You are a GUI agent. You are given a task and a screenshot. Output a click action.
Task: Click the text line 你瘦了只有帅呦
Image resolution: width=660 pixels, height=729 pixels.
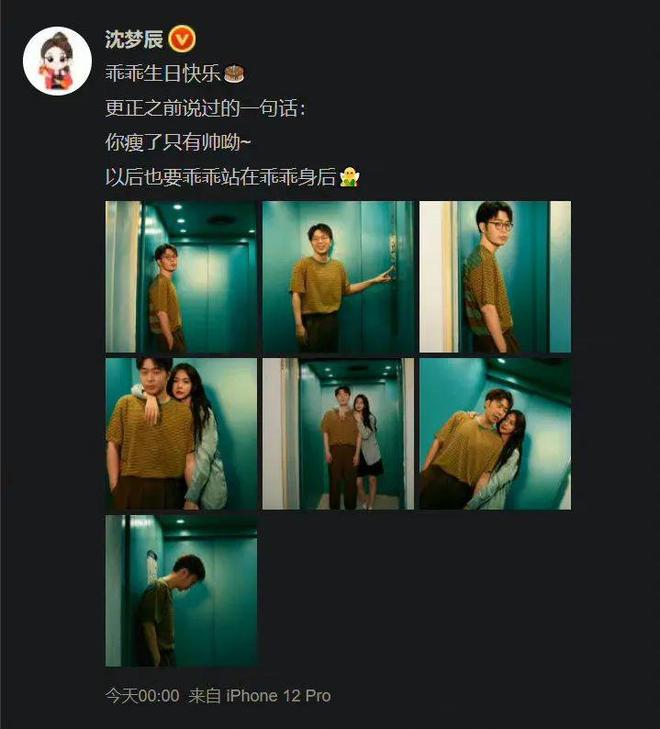point(178,142)
